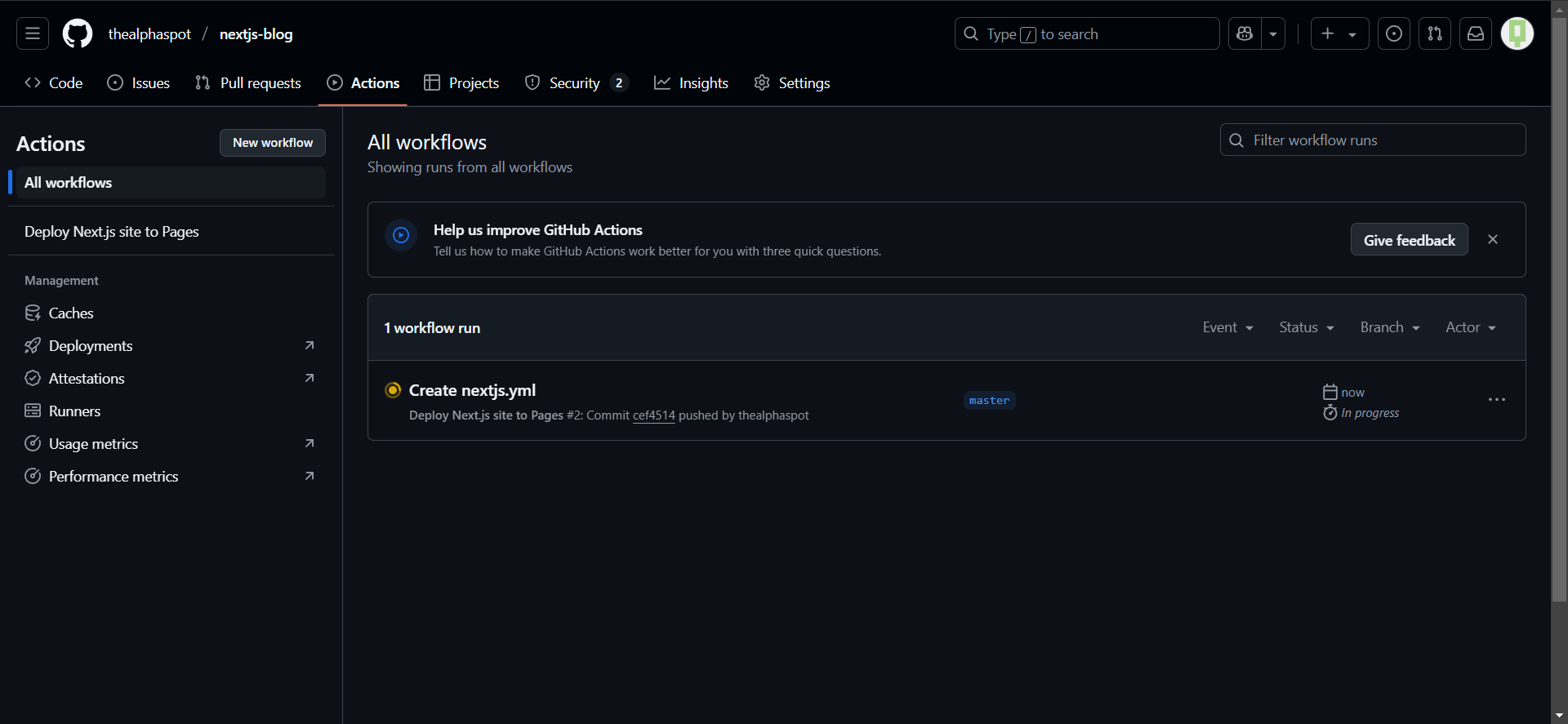Click the in-progress status icon of run
Image resolution: width=1568 pixels, height=724 pixels.
pos(393,390)
